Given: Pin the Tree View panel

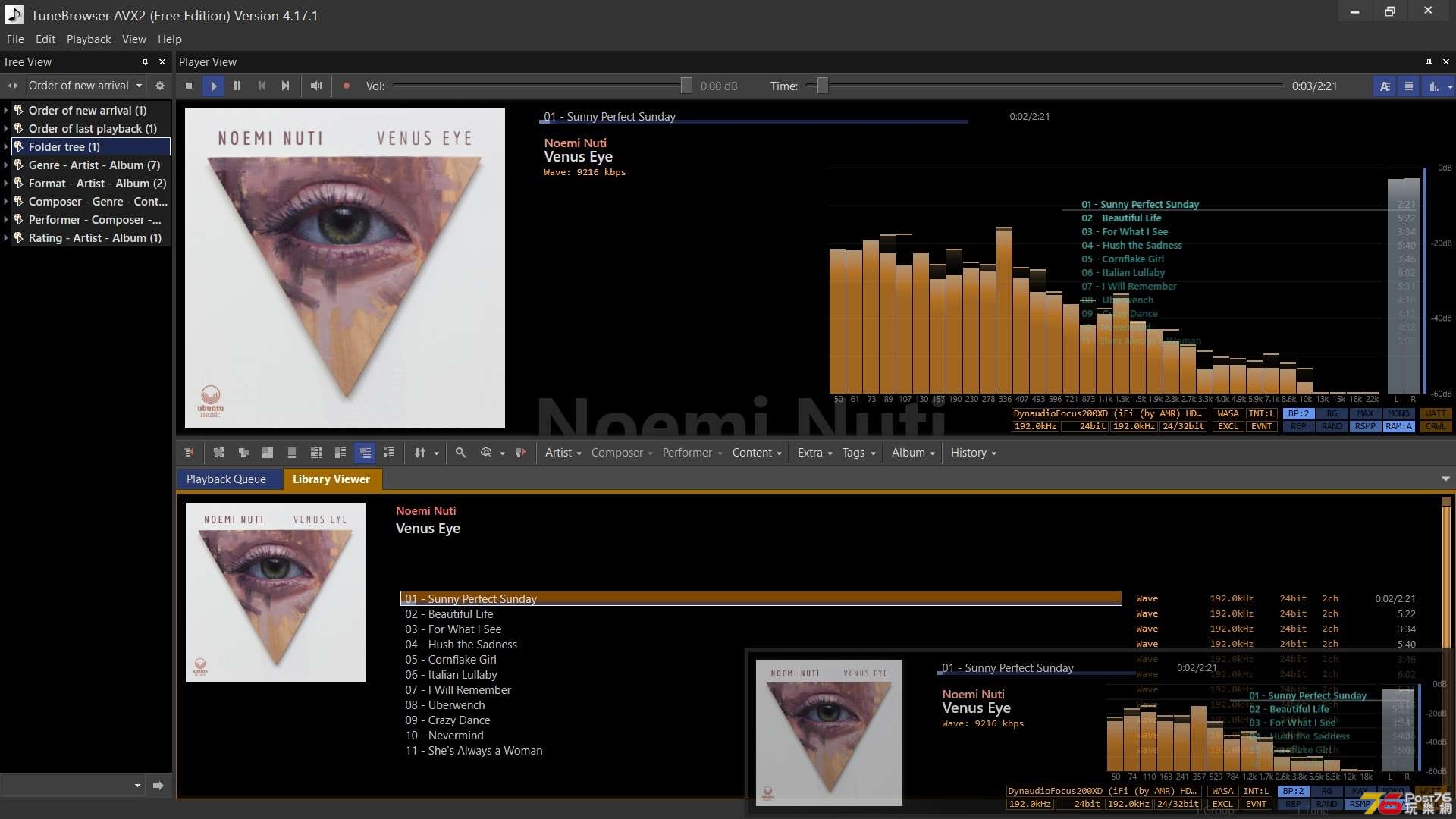Looking at the screenshot, I should (x=145, y=62).
